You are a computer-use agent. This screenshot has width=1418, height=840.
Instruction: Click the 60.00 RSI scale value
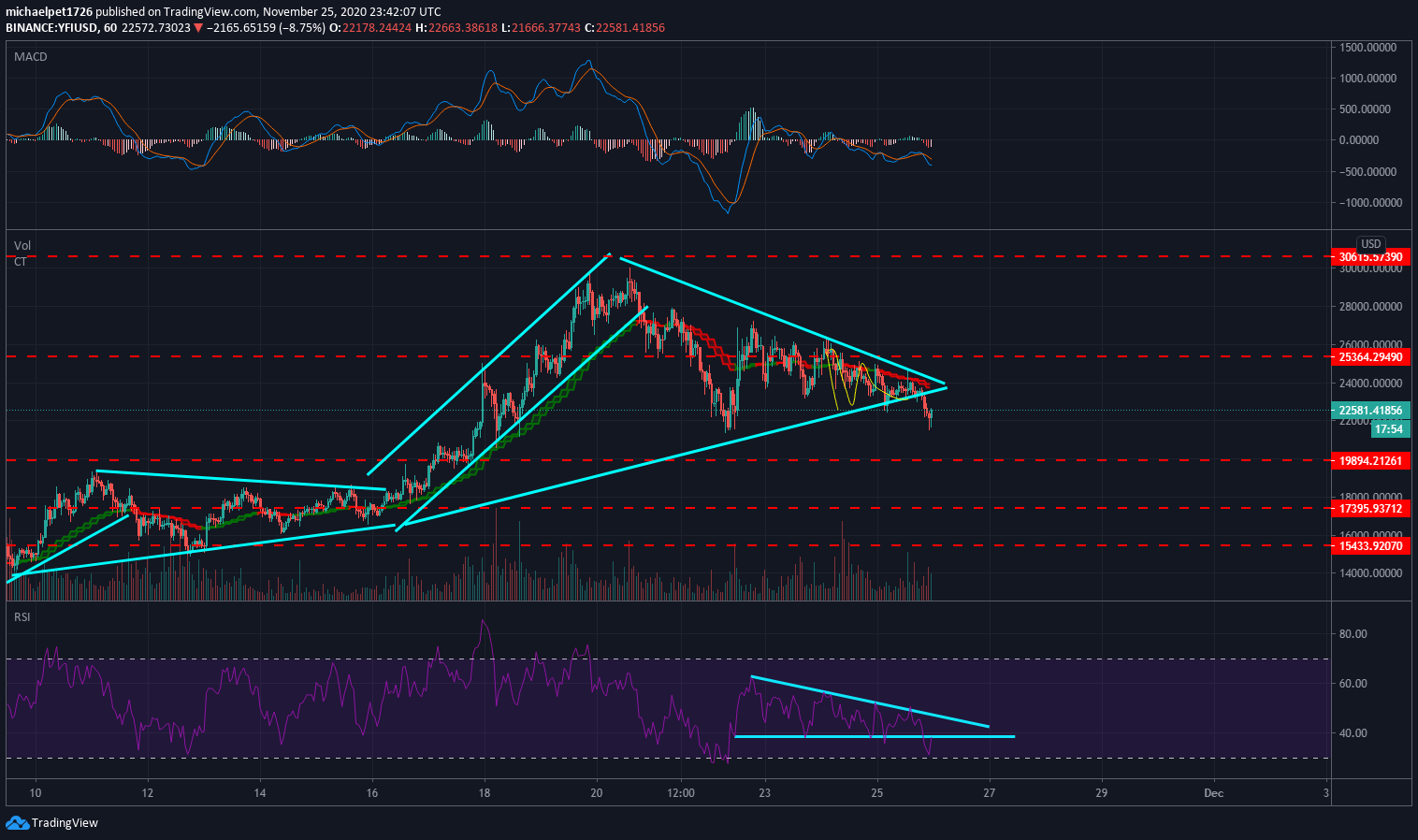(1353, 683)
